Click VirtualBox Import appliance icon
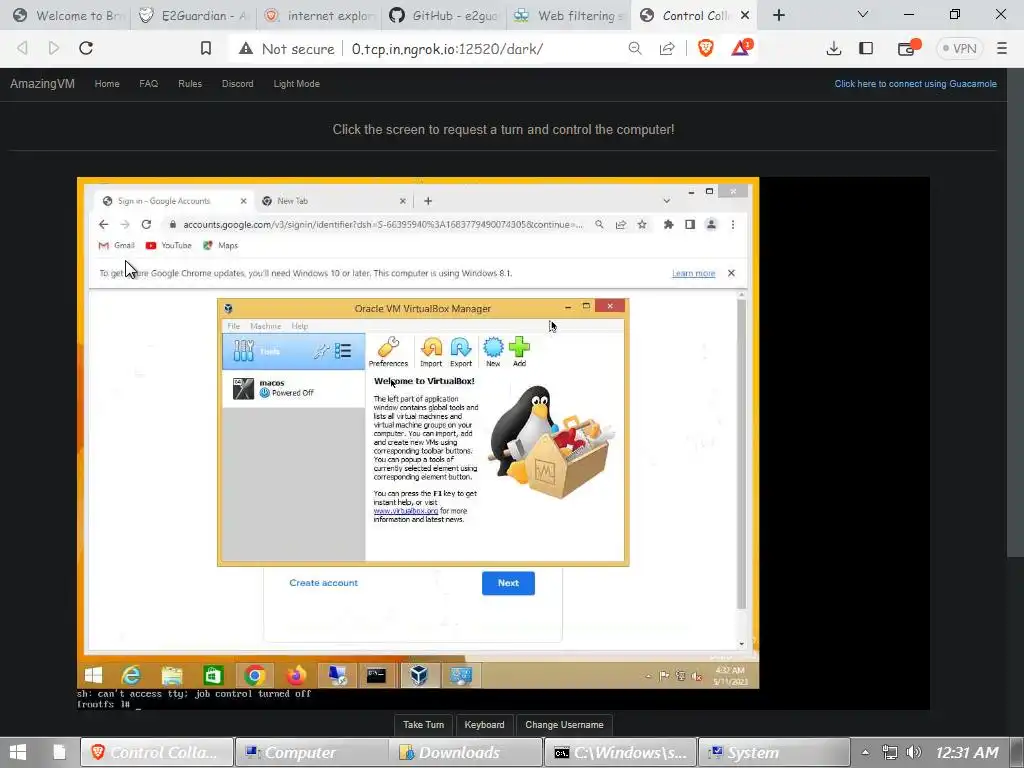 (x=431, y=351)
